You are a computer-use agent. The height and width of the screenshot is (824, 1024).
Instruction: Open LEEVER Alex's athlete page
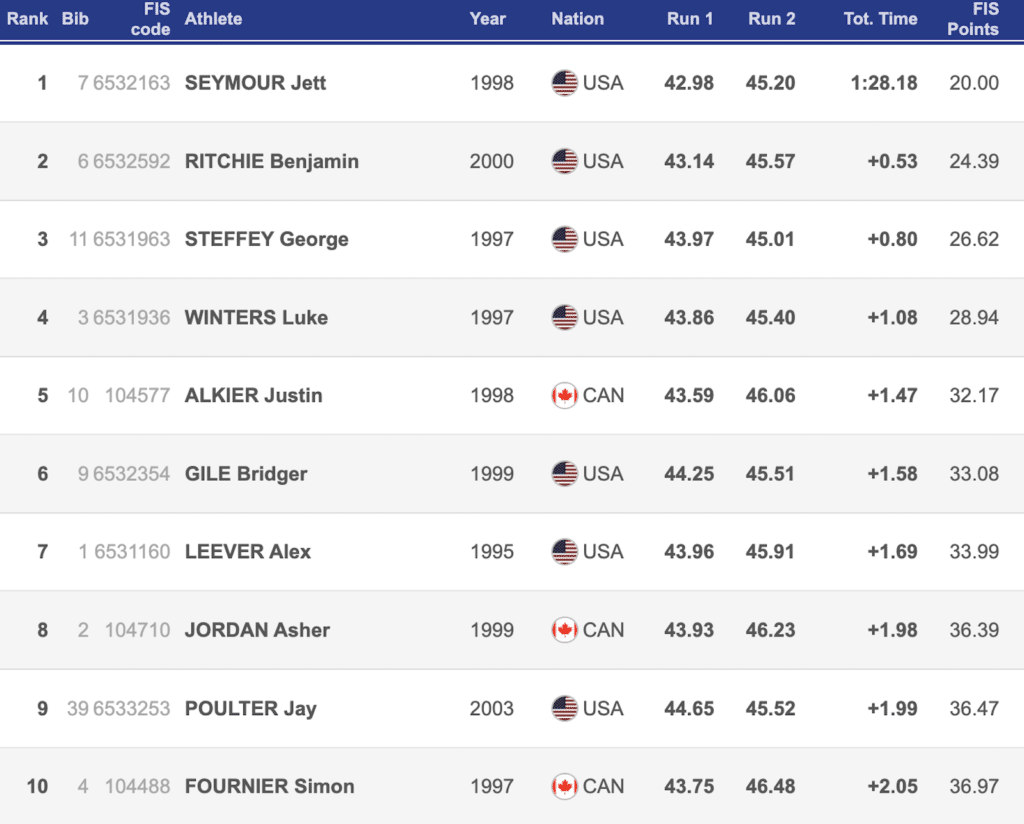click(x=248, y=551)
